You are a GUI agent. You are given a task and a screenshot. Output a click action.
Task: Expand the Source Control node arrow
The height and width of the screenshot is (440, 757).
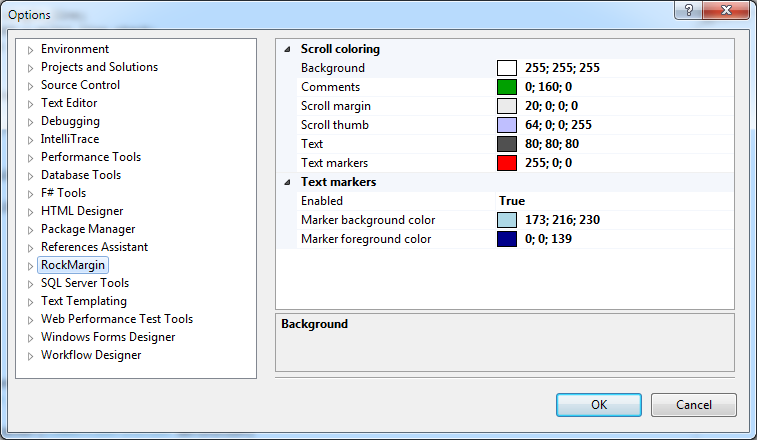30,86
